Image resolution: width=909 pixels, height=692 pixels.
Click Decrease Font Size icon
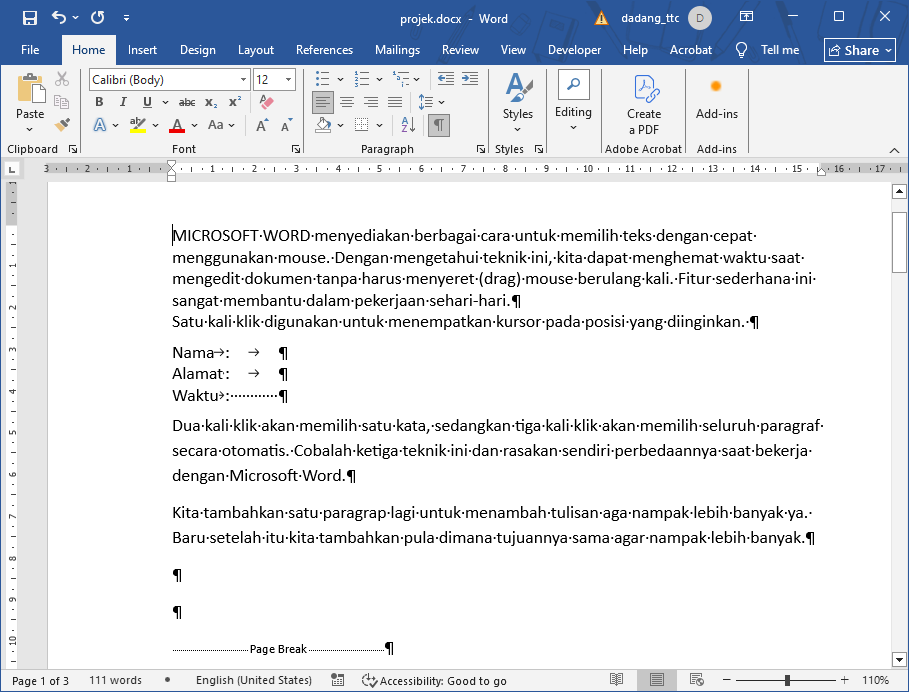[286, 125]
